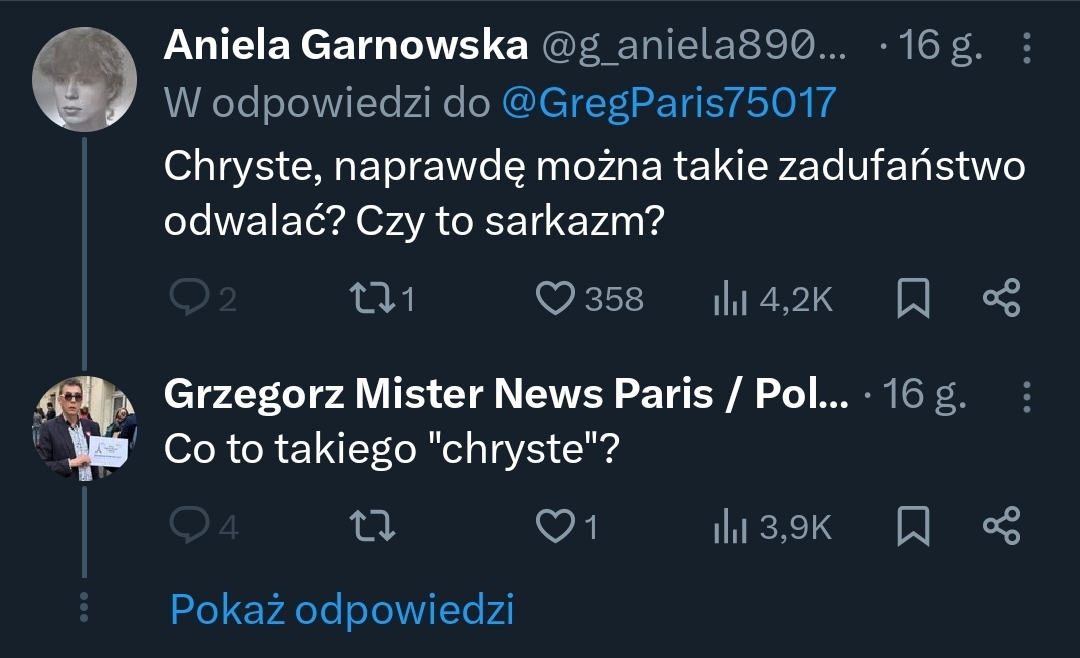Bookmark Aniela Garnowska's tweet

pos(912,299)
